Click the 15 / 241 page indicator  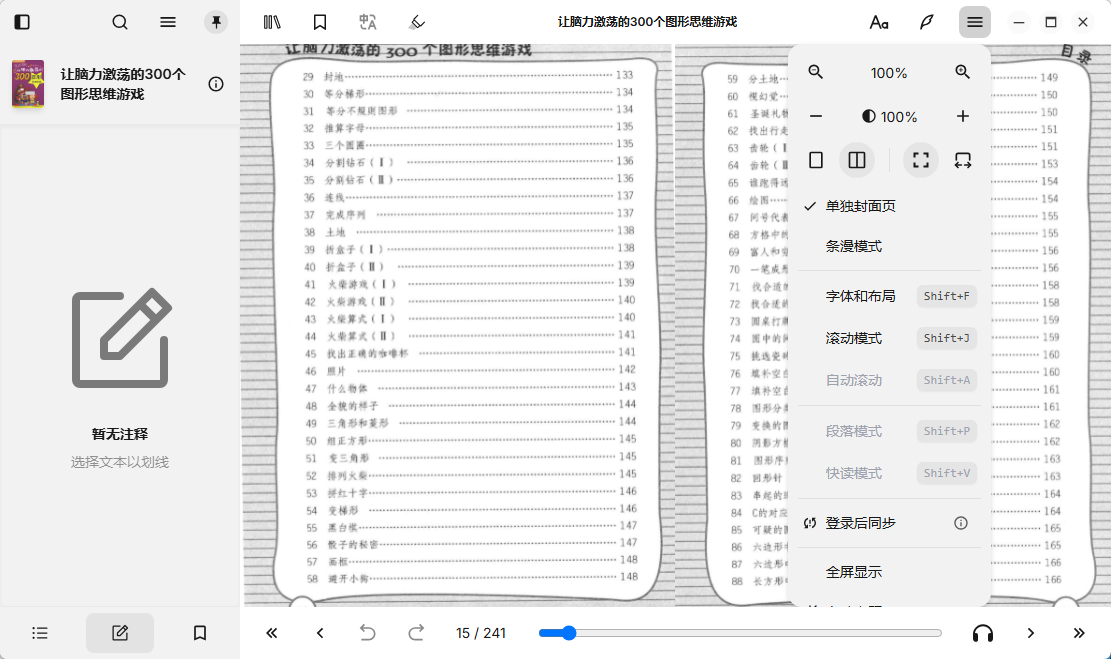[481, 633]
